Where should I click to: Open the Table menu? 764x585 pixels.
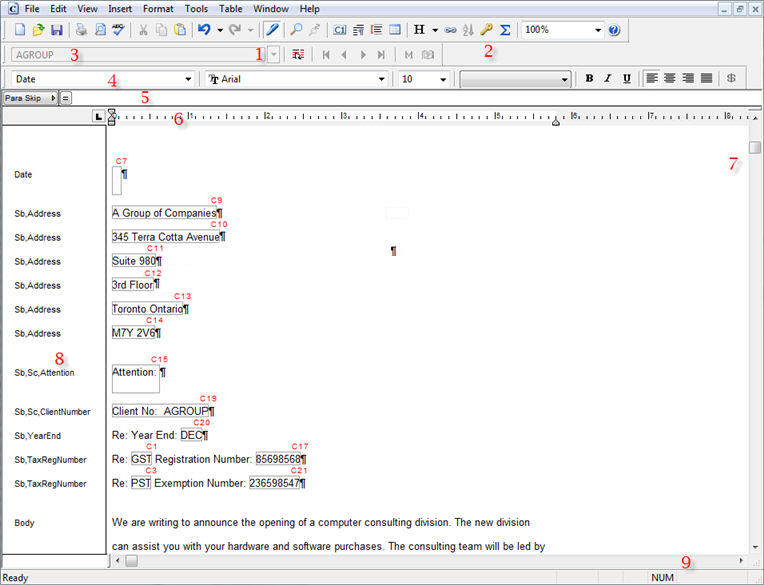point(230,8)
